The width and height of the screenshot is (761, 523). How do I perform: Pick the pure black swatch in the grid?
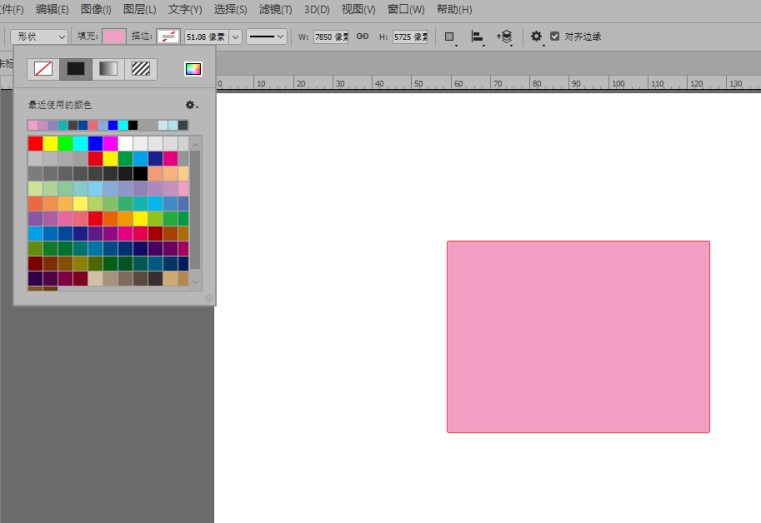[x=140, y=173]
